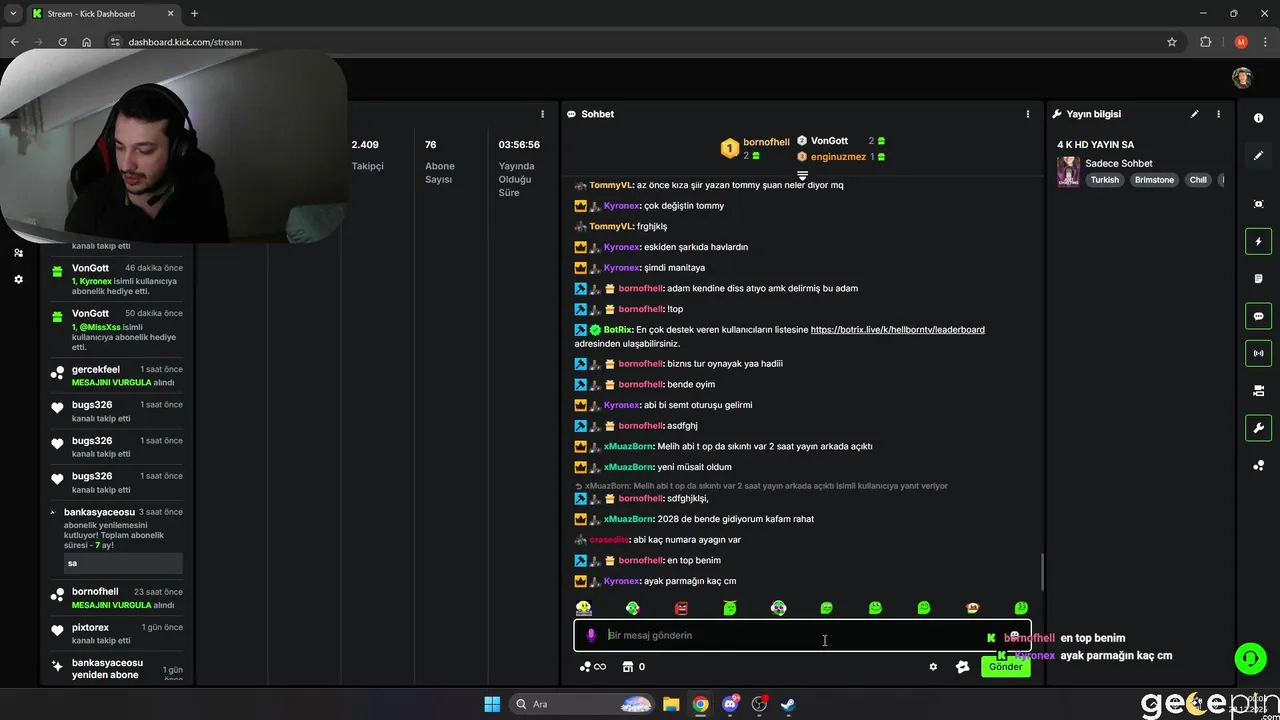The width and height of the screenshot is (1280, 720).
Task: Edit stream info with the pencil icon
Action: click(x=1194, y=114)
